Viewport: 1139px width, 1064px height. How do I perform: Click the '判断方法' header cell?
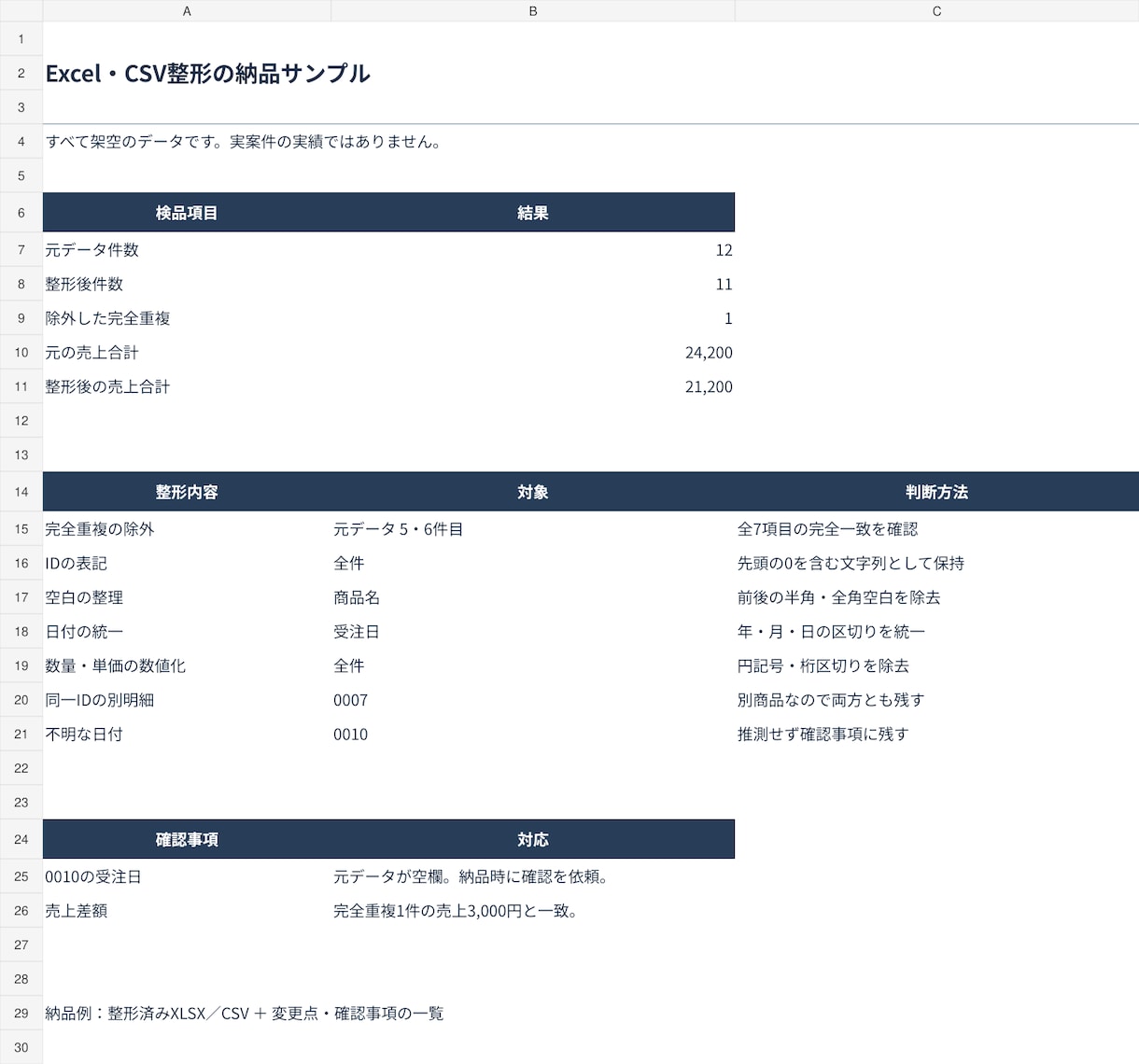pos(937,492)
